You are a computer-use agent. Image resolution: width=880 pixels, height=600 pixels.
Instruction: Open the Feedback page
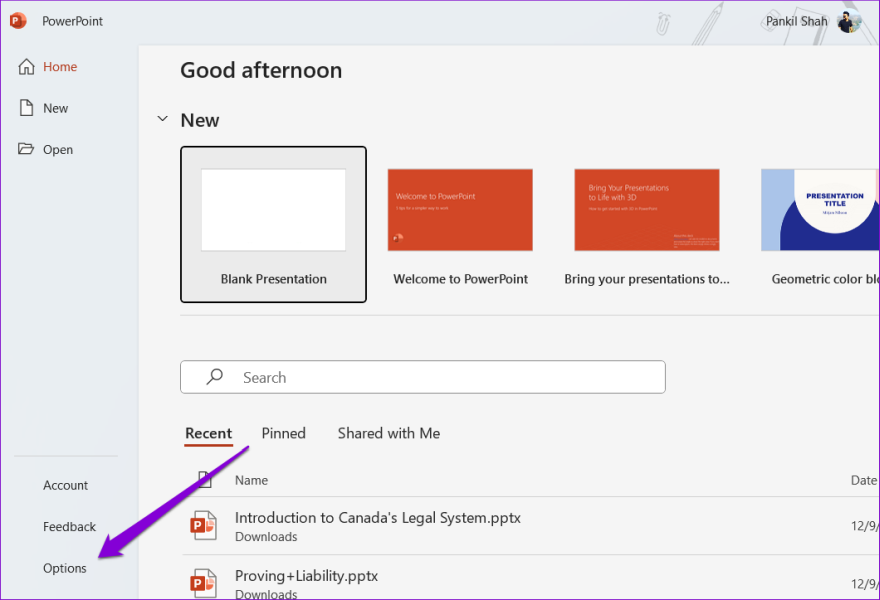pos(69,526)
